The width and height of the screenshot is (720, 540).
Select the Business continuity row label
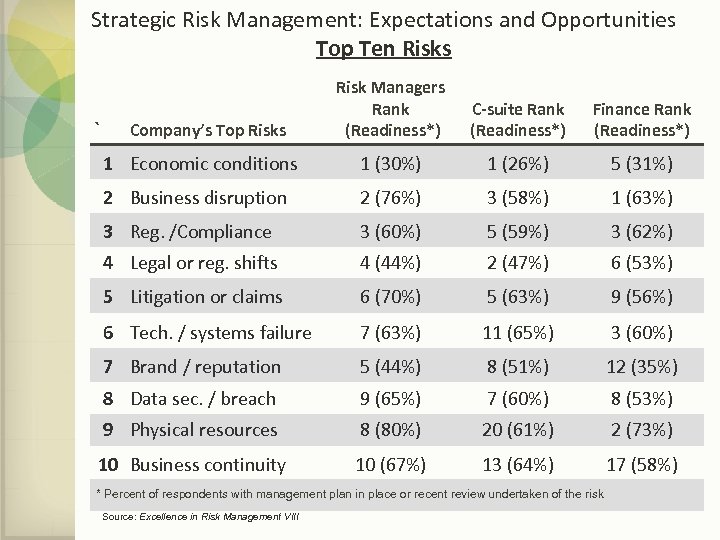[208, 465]
